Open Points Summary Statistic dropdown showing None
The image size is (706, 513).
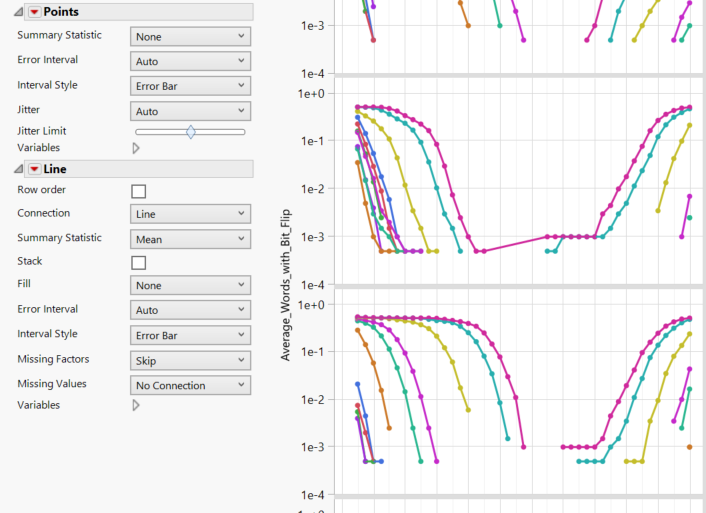[190, 36]
